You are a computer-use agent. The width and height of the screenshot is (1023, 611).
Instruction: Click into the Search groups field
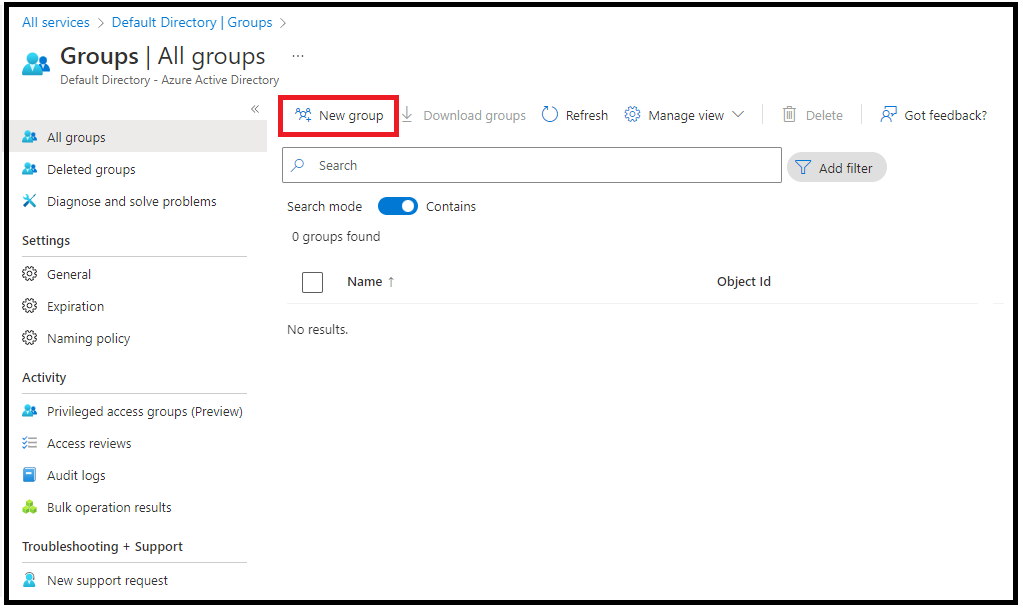532,165
